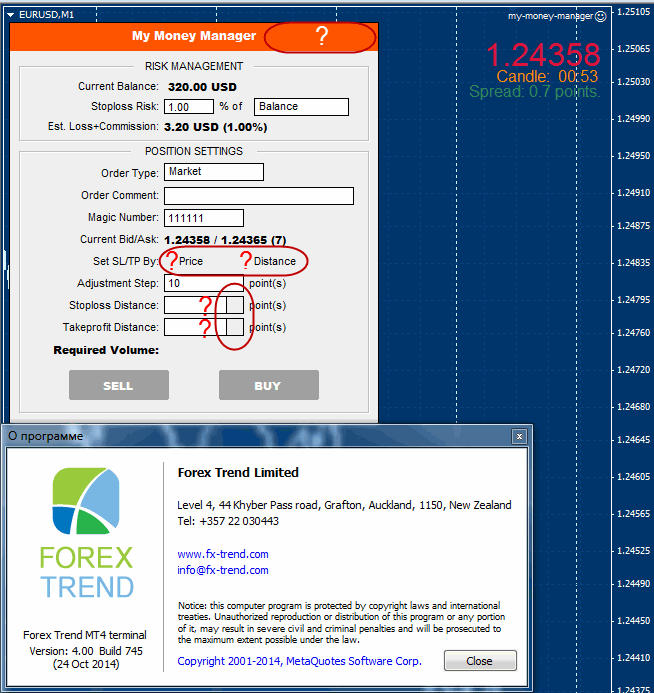
Task: Open the Order Type Market selector
Action: pos(214,172)
